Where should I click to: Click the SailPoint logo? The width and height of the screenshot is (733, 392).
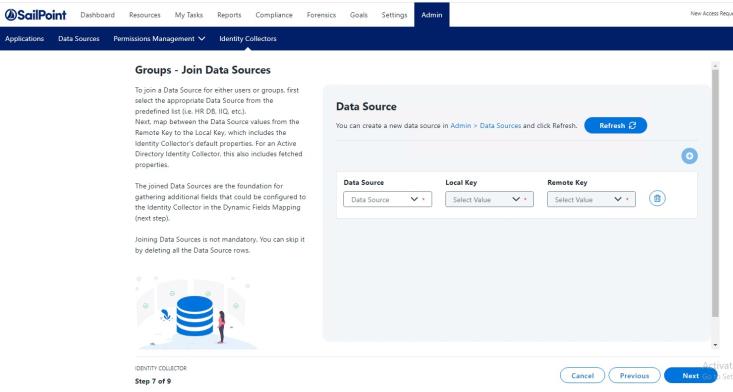(x=36, y=15)
